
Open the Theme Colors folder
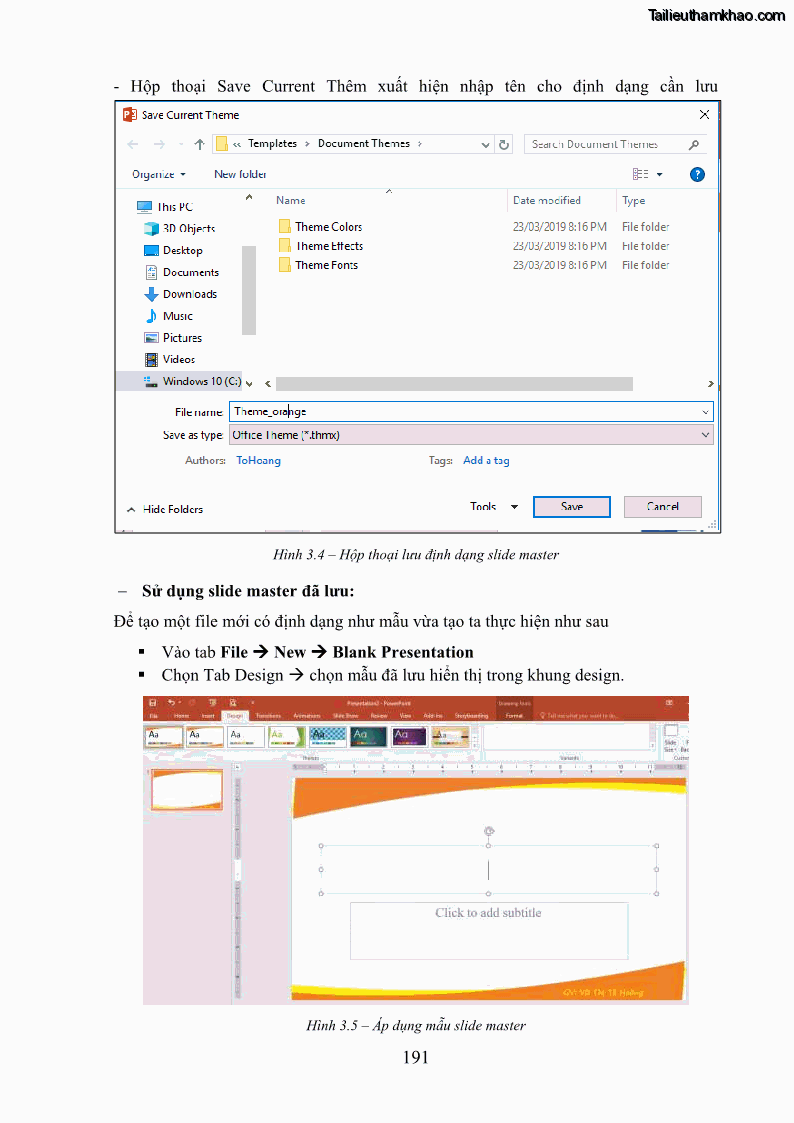click(328, 227)
